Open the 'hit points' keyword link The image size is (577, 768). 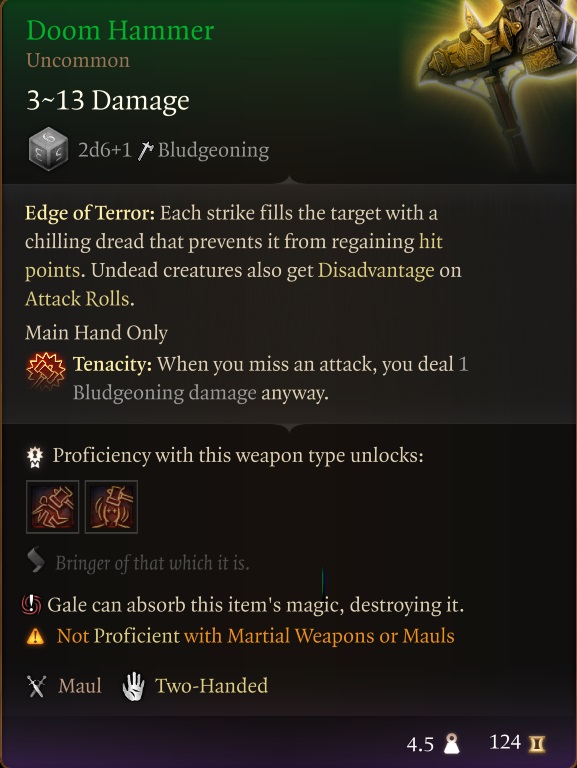click(x=234, y=256)
